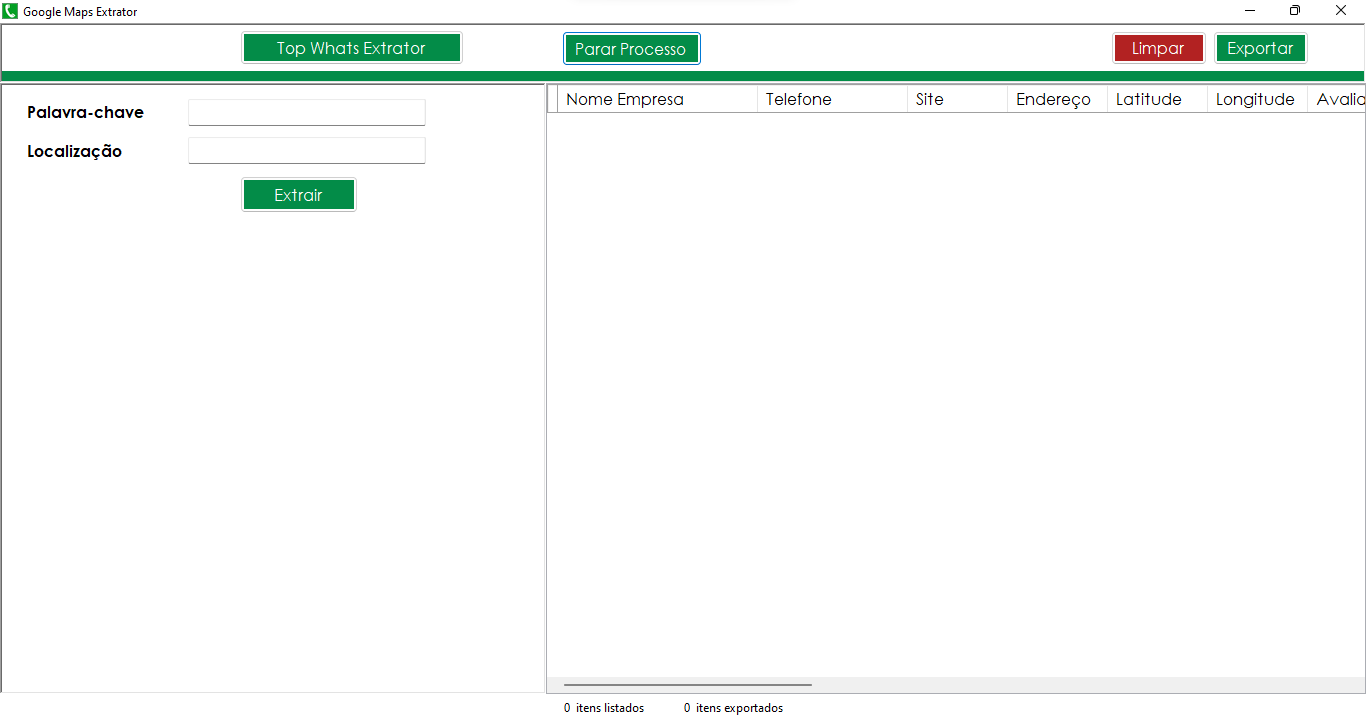Sort by Latitude column header
The width and height of the screenshot is (1366, 717).
(1157, 99)
